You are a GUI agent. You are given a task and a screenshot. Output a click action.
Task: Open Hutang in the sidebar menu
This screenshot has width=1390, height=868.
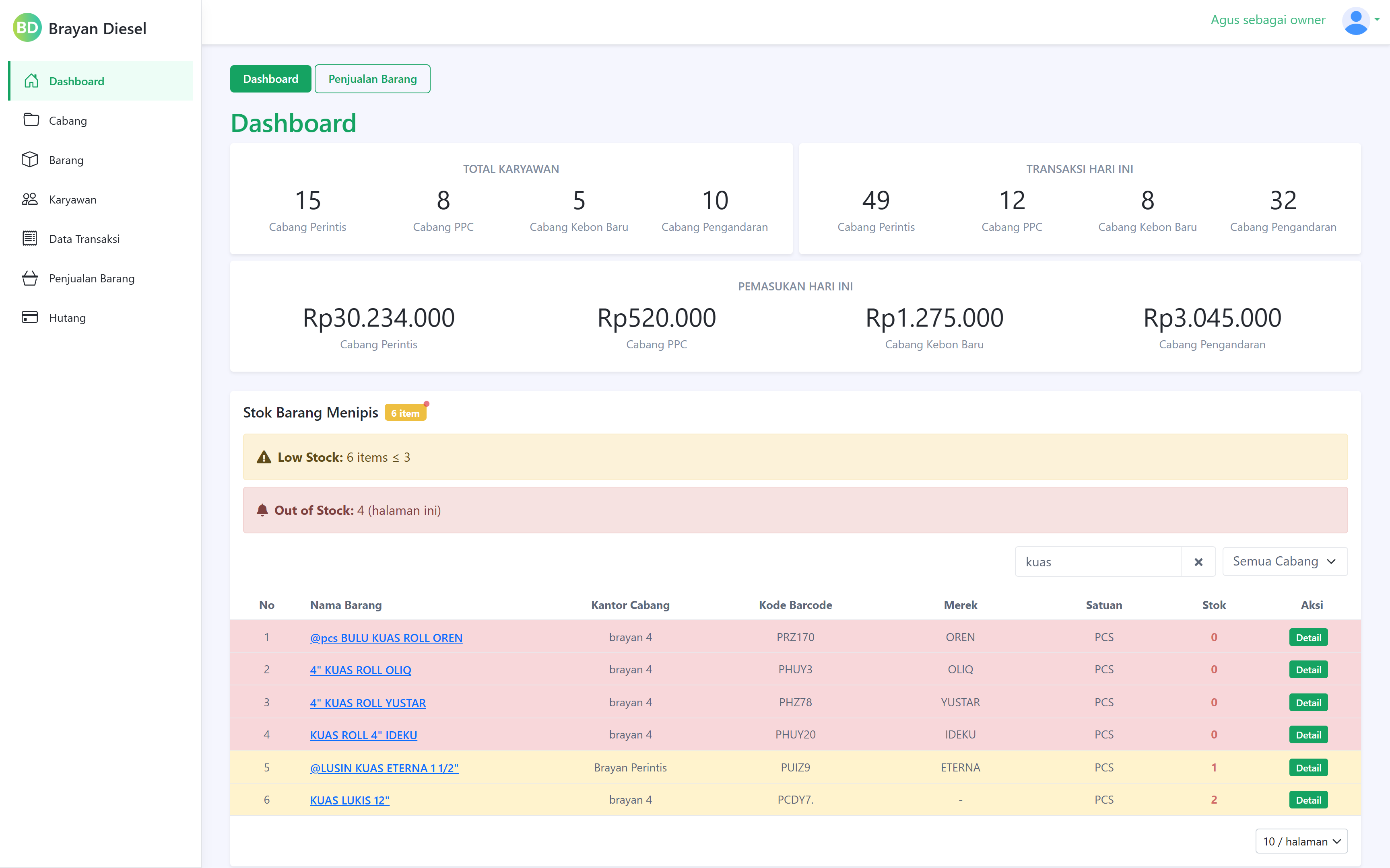click(101, 317)
